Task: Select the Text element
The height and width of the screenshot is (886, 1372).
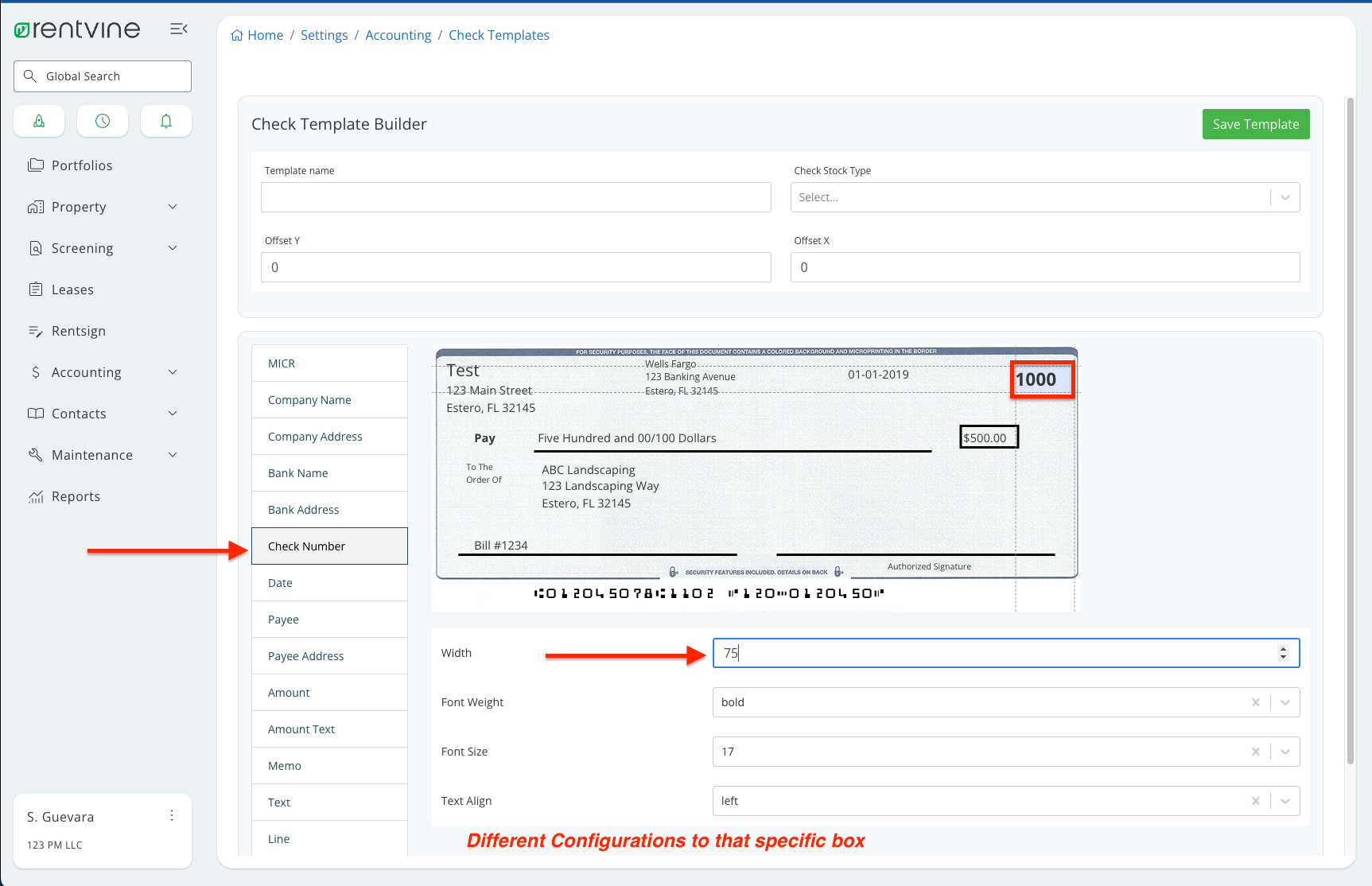Action: coord(329,802)
